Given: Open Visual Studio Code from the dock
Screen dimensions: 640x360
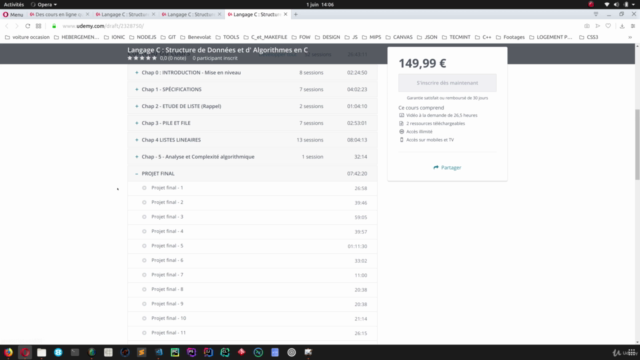Looking at the screenshot, I should 158,352.
